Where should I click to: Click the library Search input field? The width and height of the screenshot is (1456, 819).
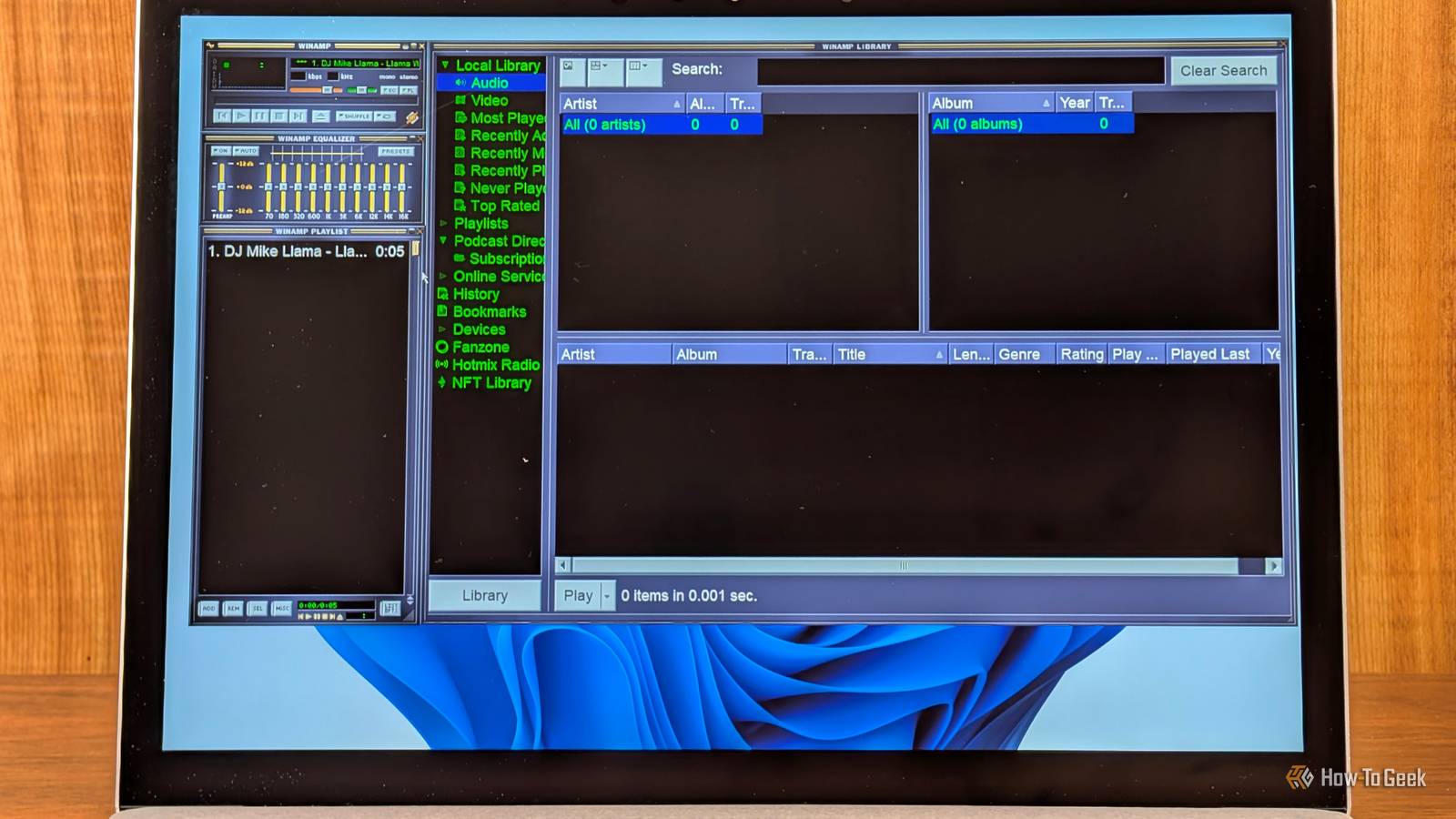coord(960,70)
